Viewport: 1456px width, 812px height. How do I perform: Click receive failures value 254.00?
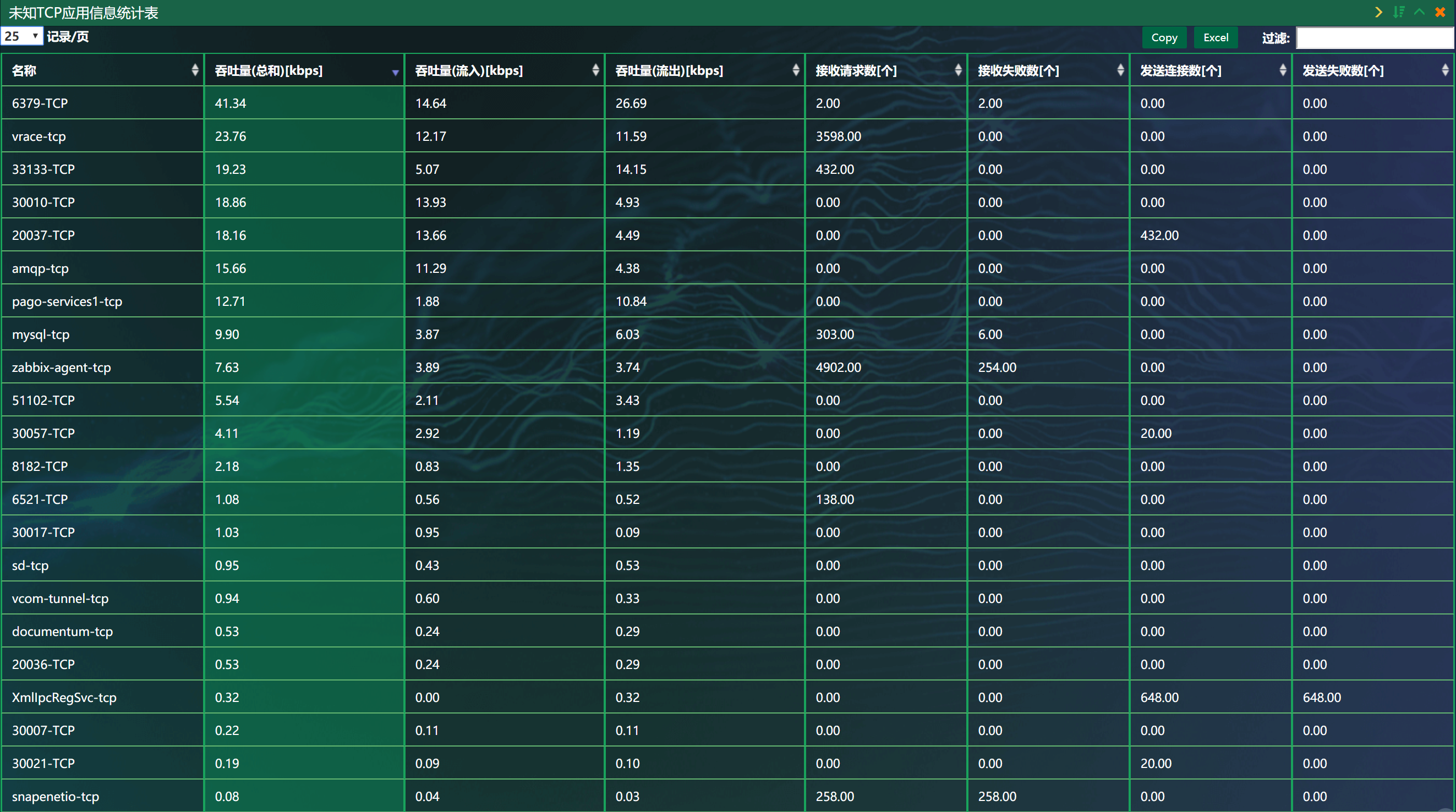997,367
